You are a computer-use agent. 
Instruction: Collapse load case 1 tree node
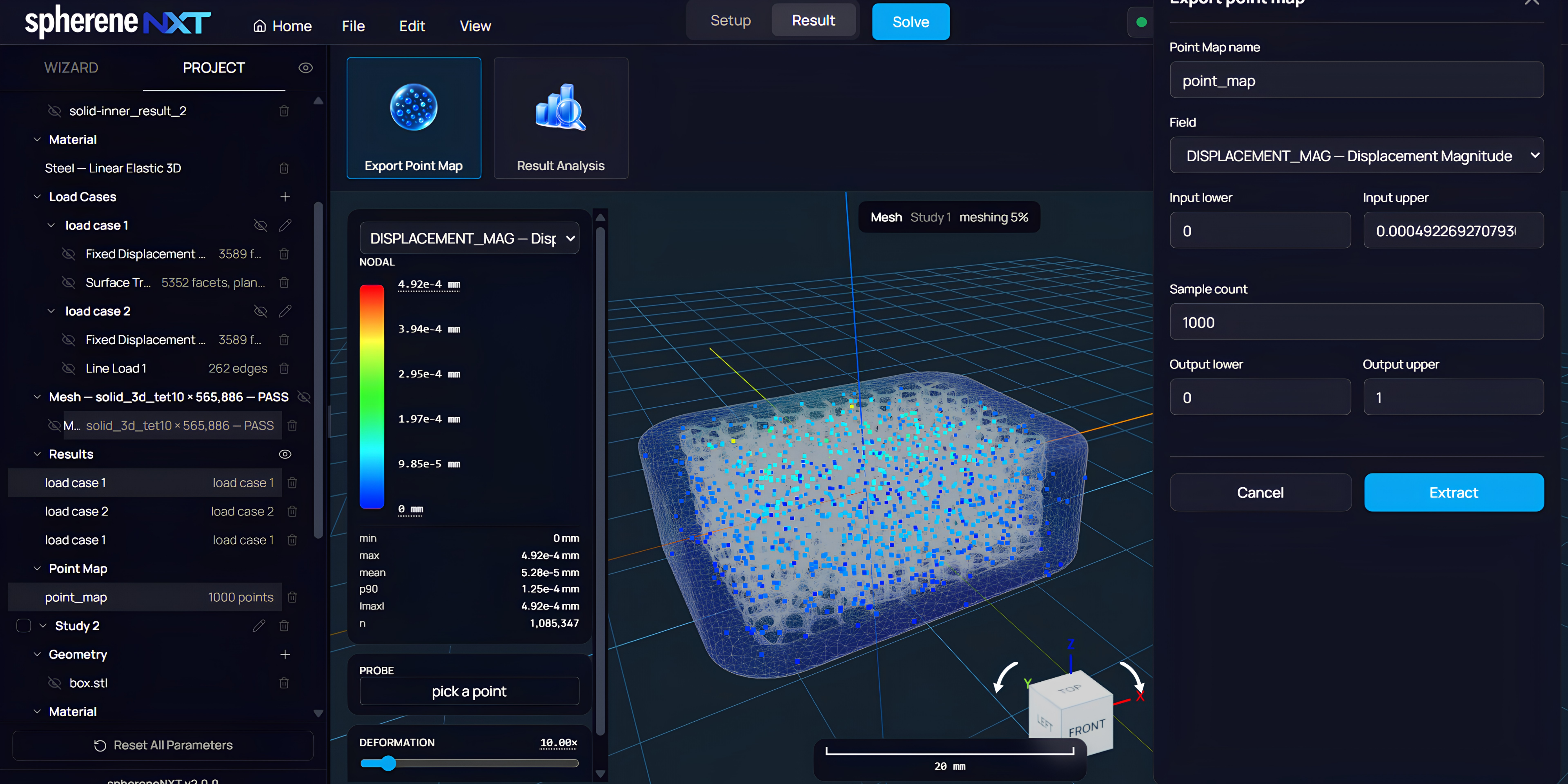[x=51, y=225]
